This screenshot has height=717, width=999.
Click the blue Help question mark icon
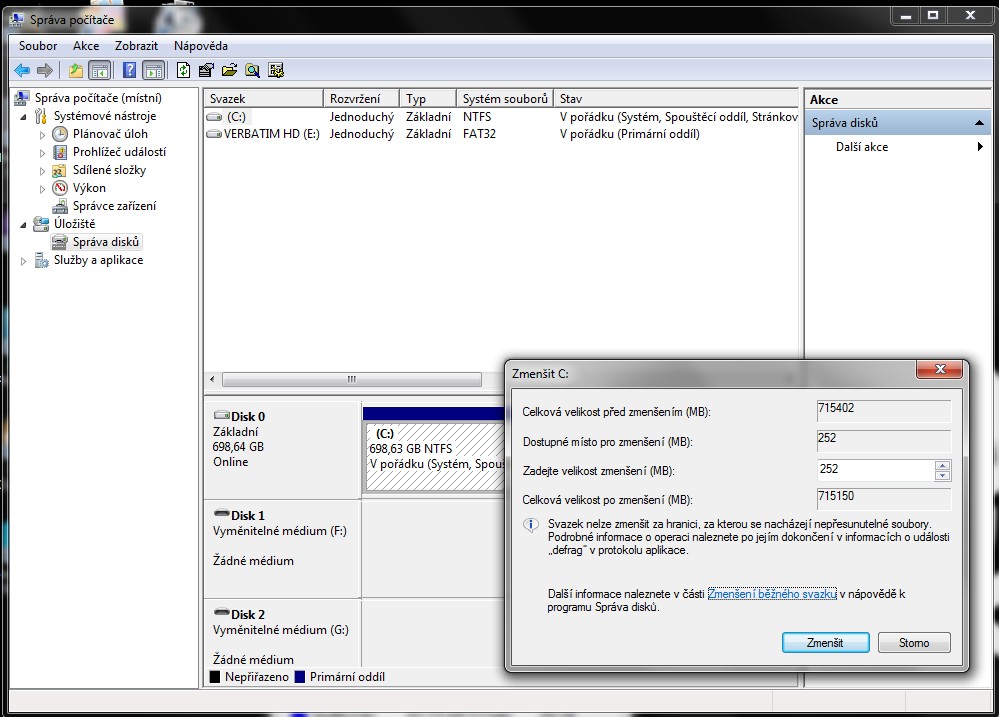[129, 70]
